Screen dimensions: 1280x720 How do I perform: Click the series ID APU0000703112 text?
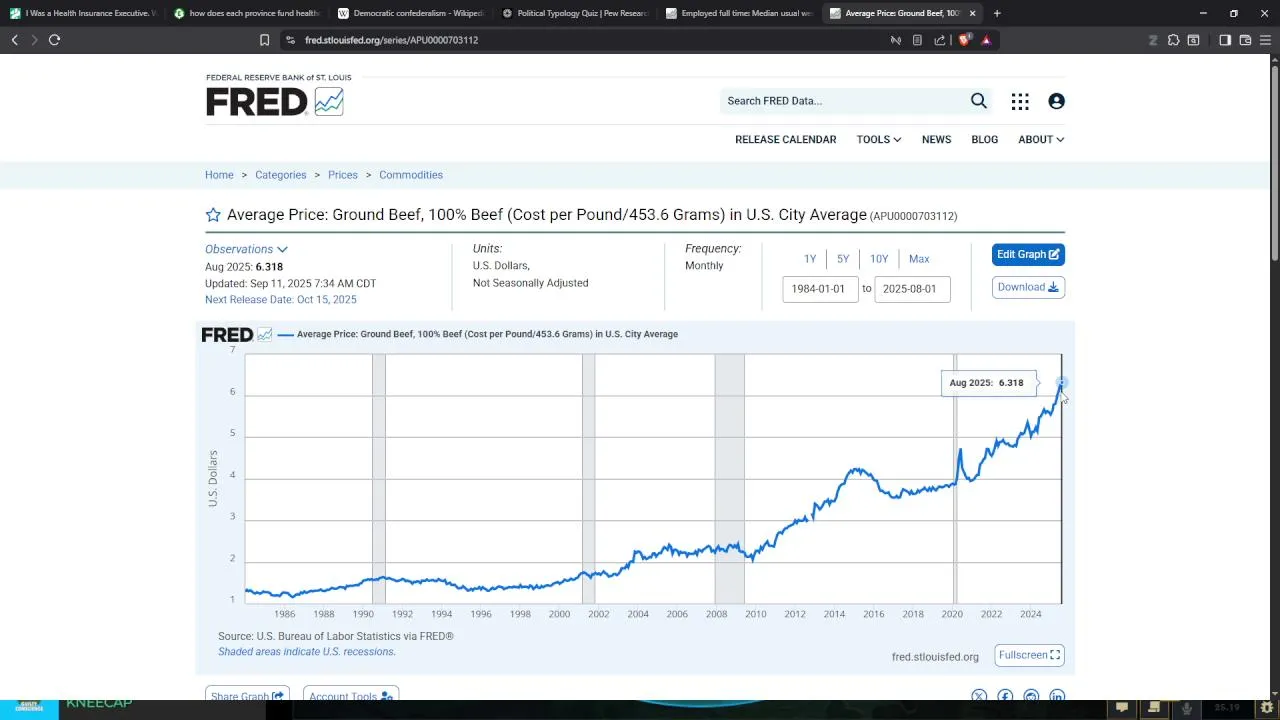tap(913, 216)
